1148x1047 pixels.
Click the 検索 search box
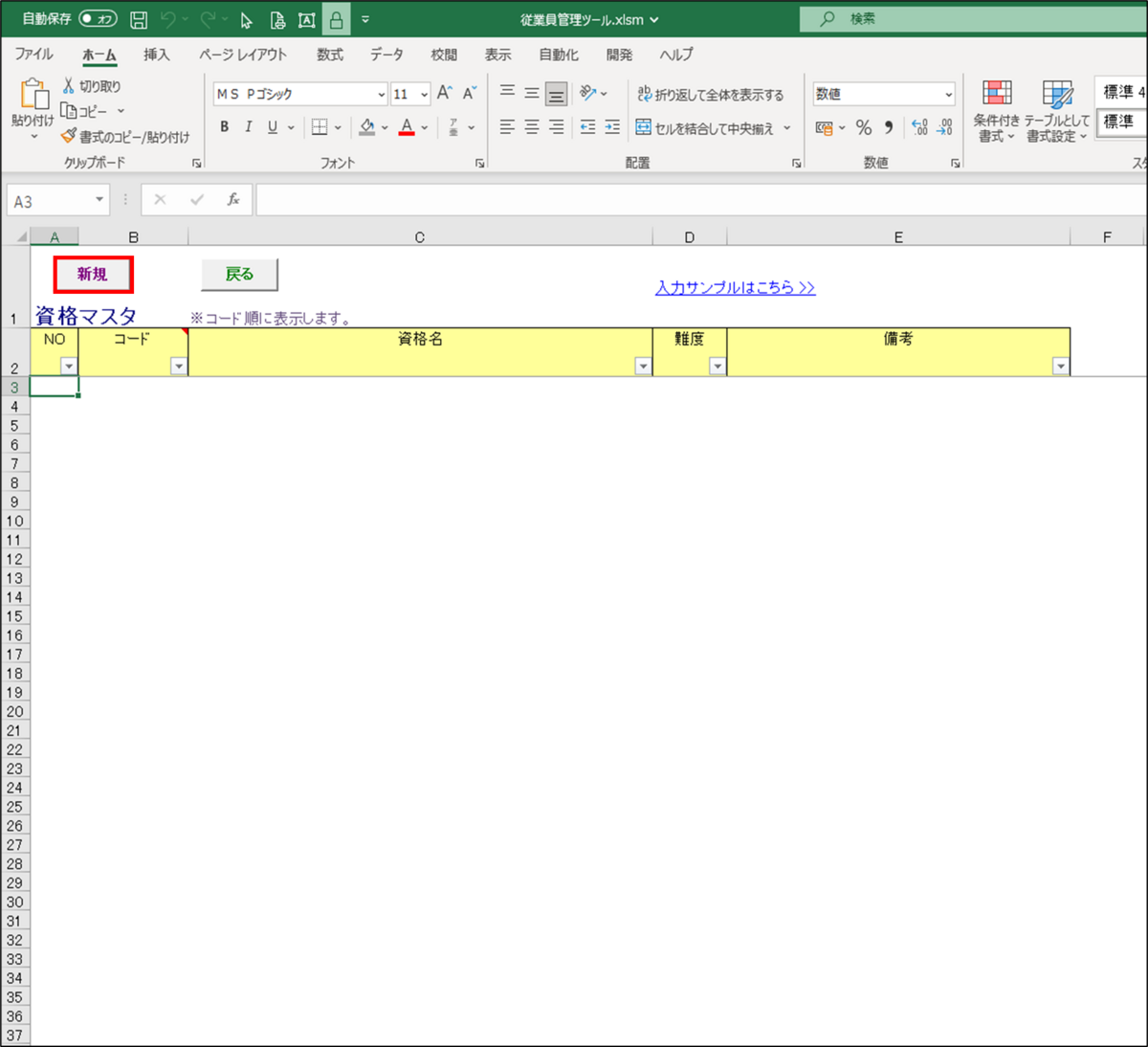[973, 18]
